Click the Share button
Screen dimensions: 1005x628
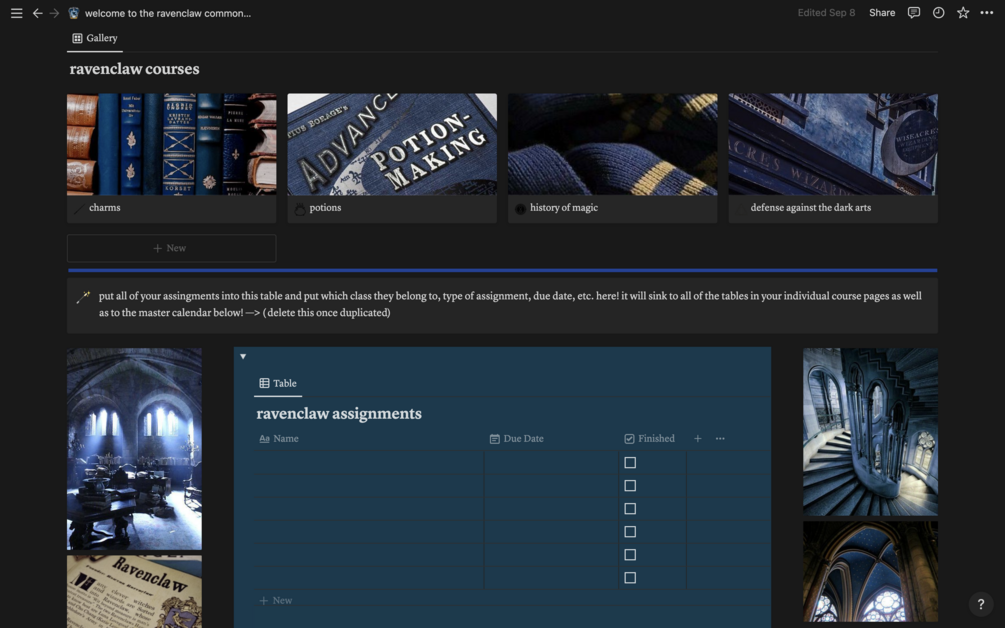click(882, 13)
